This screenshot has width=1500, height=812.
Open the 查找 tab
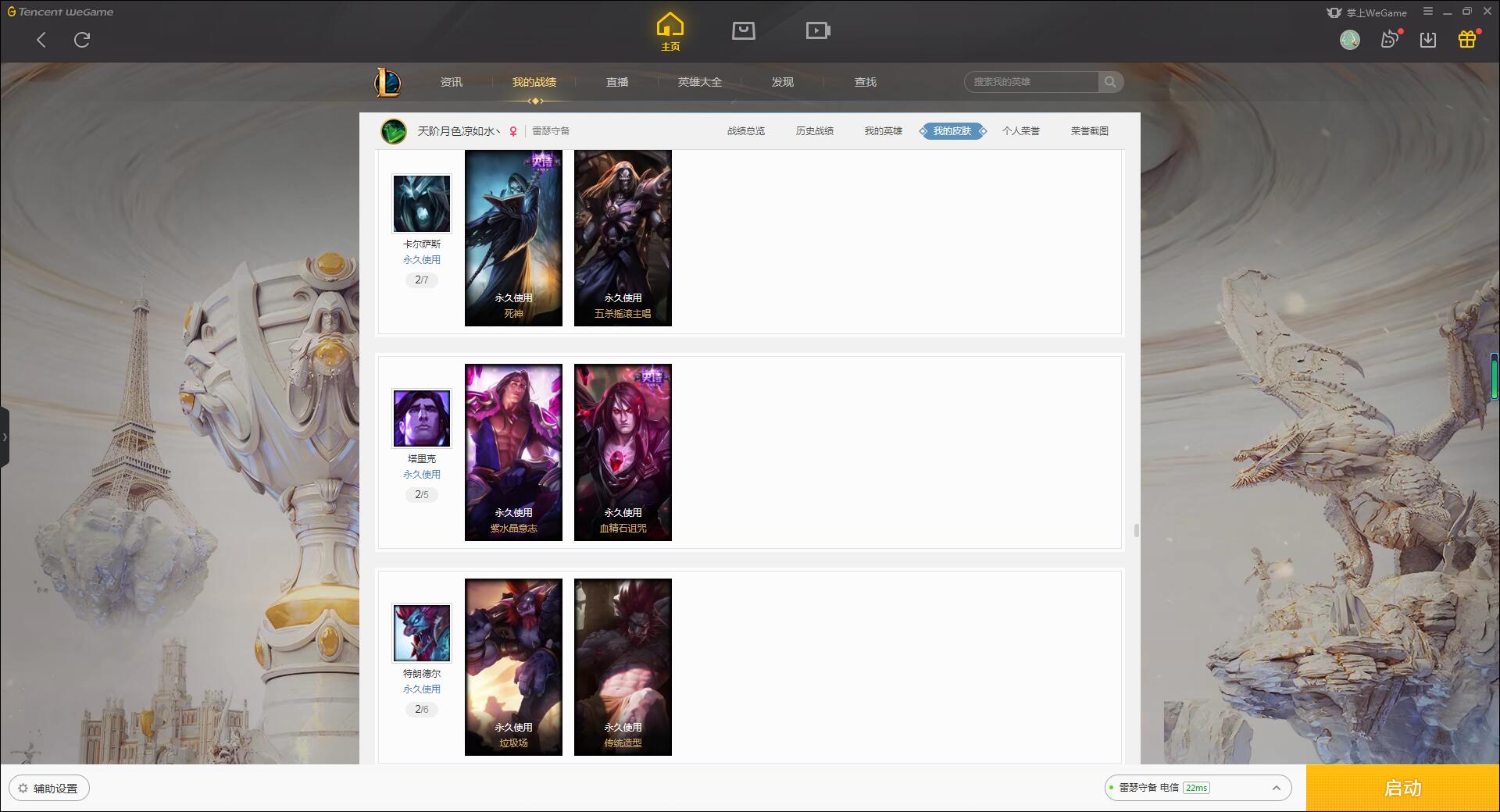click(x=866, y=82)
